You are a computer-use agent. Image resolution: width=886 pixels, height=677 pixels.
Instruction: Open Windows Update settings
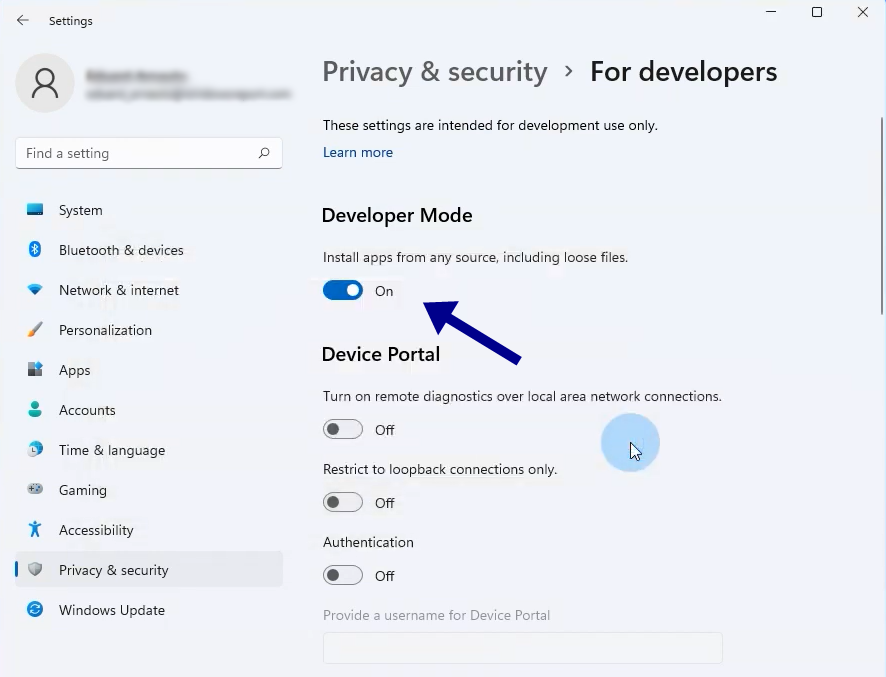coord(111,610)
